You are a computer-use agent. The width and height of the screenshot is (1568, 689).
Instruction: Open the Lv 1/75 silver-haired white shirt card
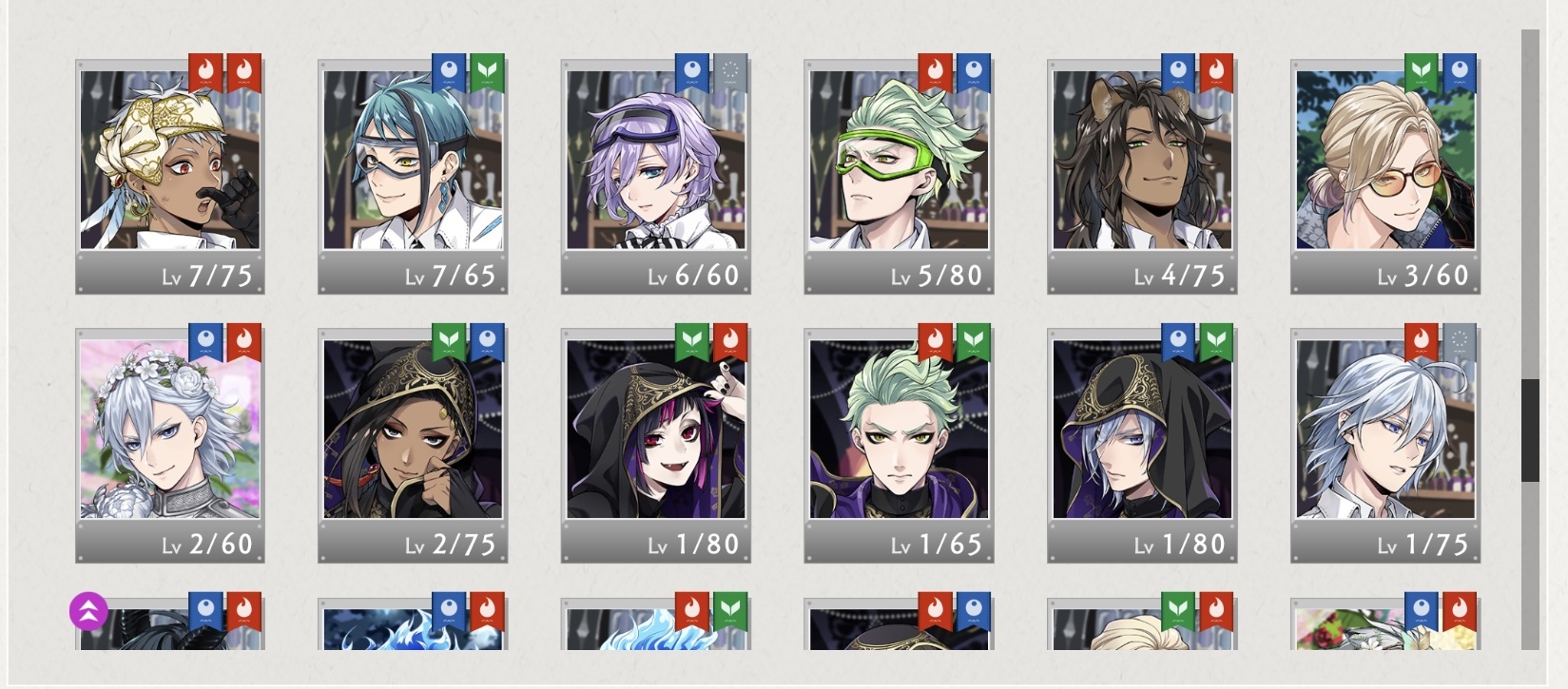(1385, 446)
